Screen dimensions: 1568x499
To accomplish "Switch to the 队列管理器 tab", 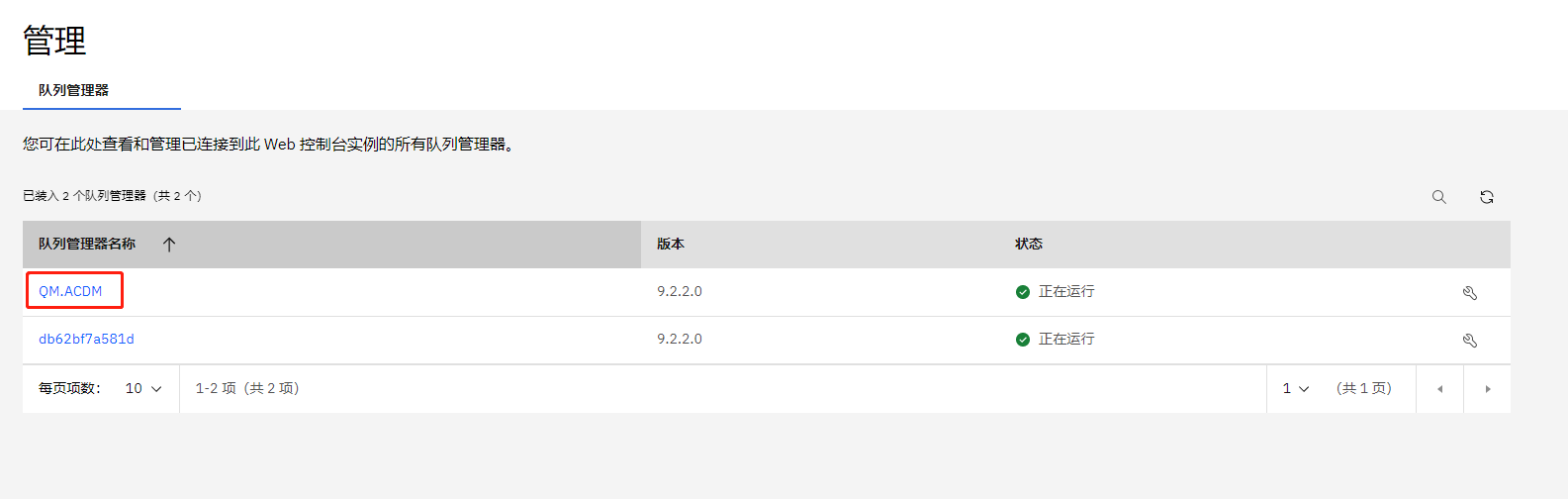I will 74,90.
